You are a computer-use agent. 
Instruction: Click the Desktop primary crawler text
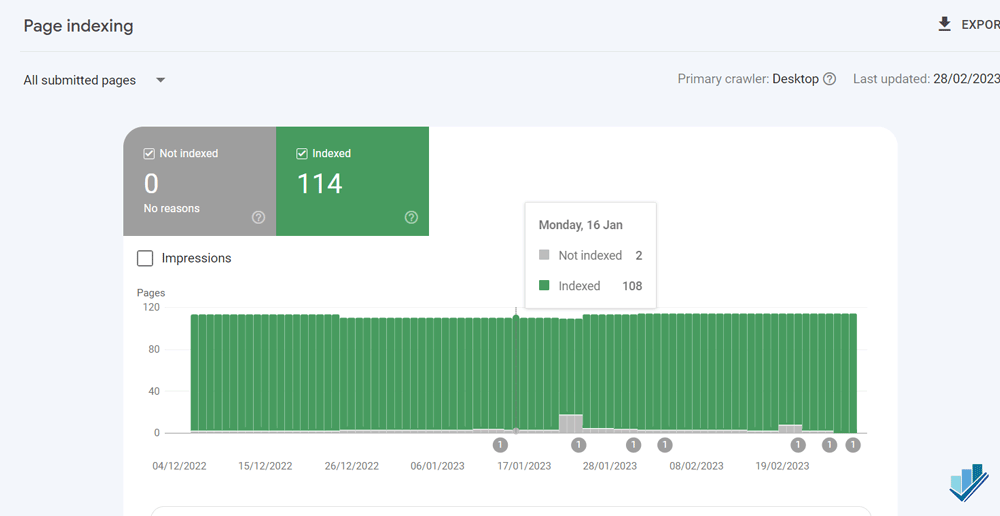point(795,80)
